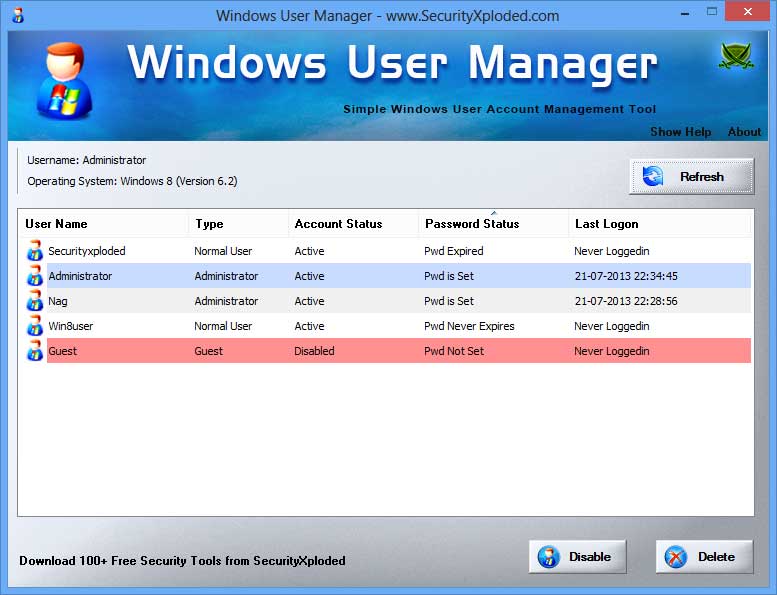Sort by the Account Status column header
This screenshot has width=777, height=595.
338,224
